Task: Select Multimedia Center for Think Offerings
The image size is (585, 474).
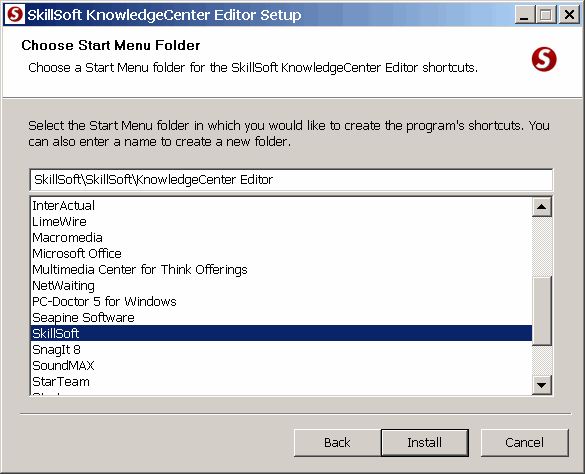Action: [x=281, y=269]
